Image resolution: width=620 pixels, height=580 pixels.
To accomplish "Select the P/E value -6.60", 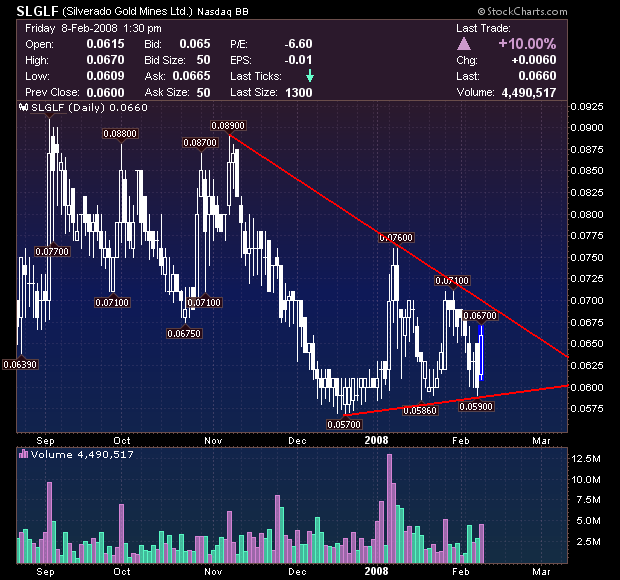I will (x=299, y=44).
